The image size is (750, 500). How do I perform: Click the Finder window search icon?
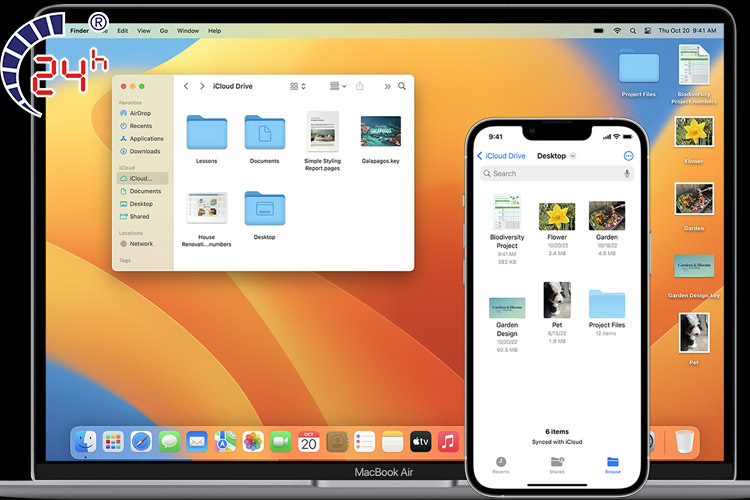click(402, 86)
